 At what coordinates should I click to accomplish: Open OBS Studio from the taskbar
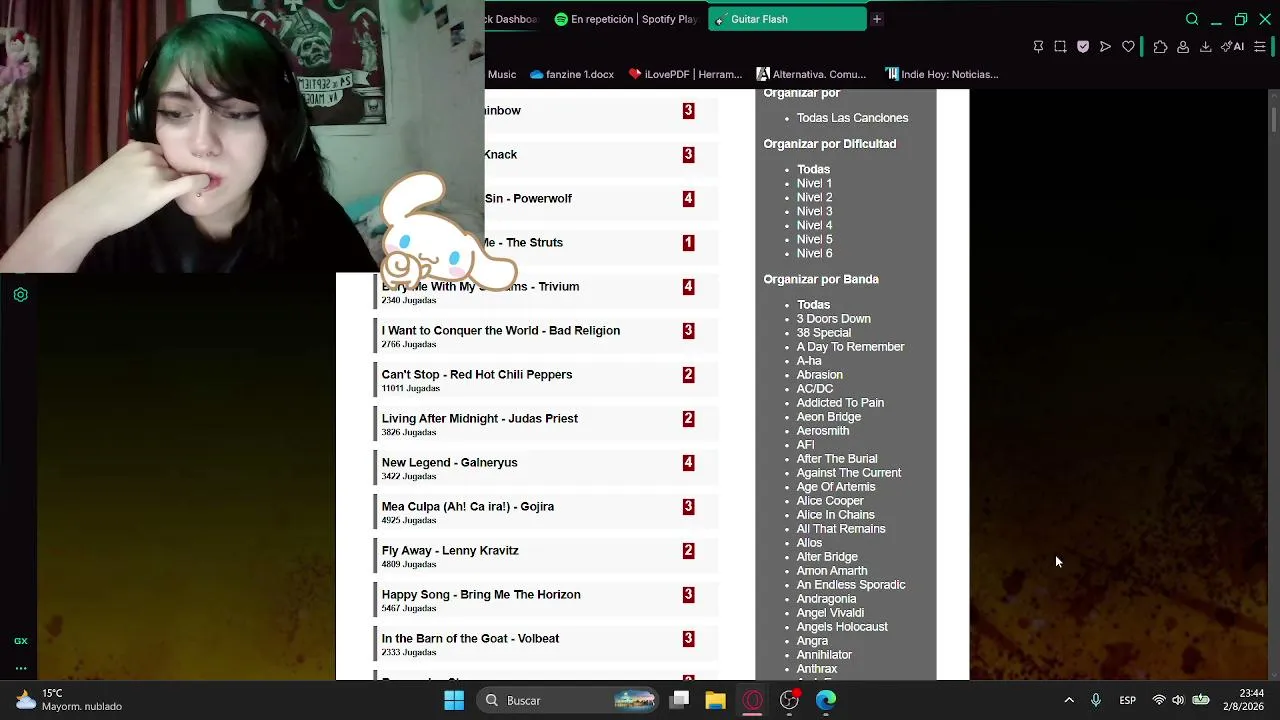790,700
